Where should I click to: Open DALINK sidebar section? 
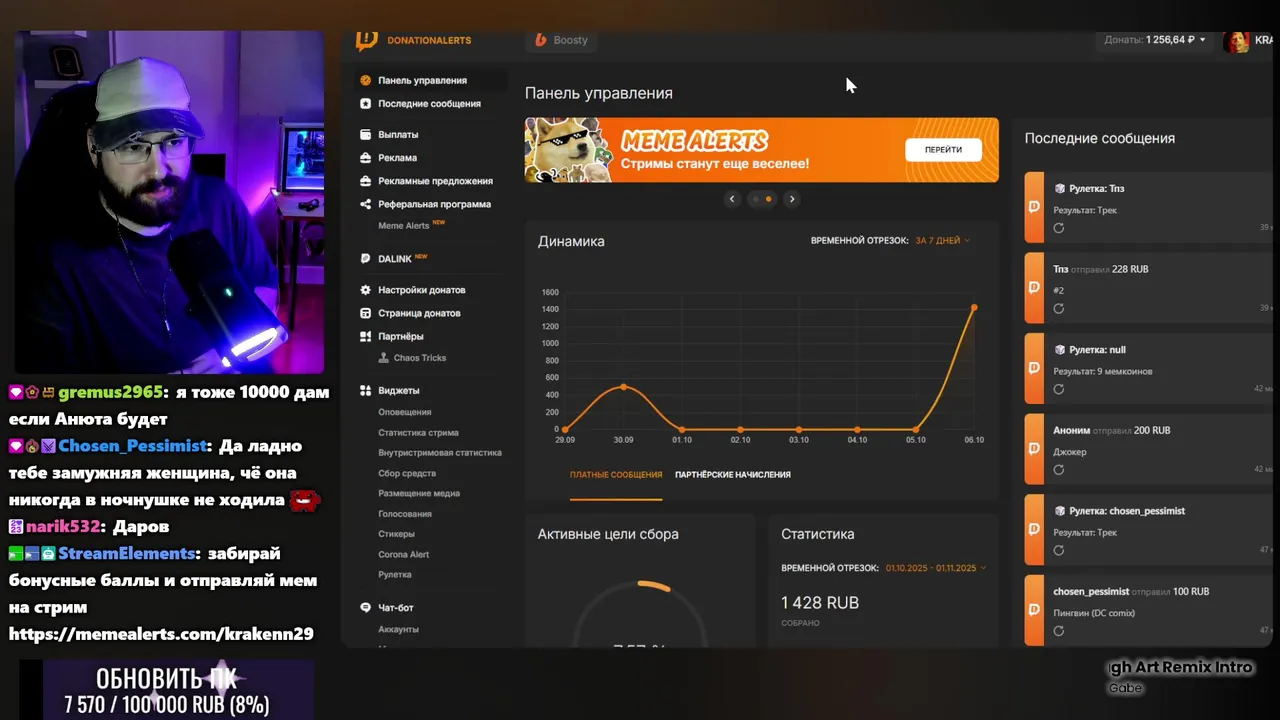click(395, 259)
